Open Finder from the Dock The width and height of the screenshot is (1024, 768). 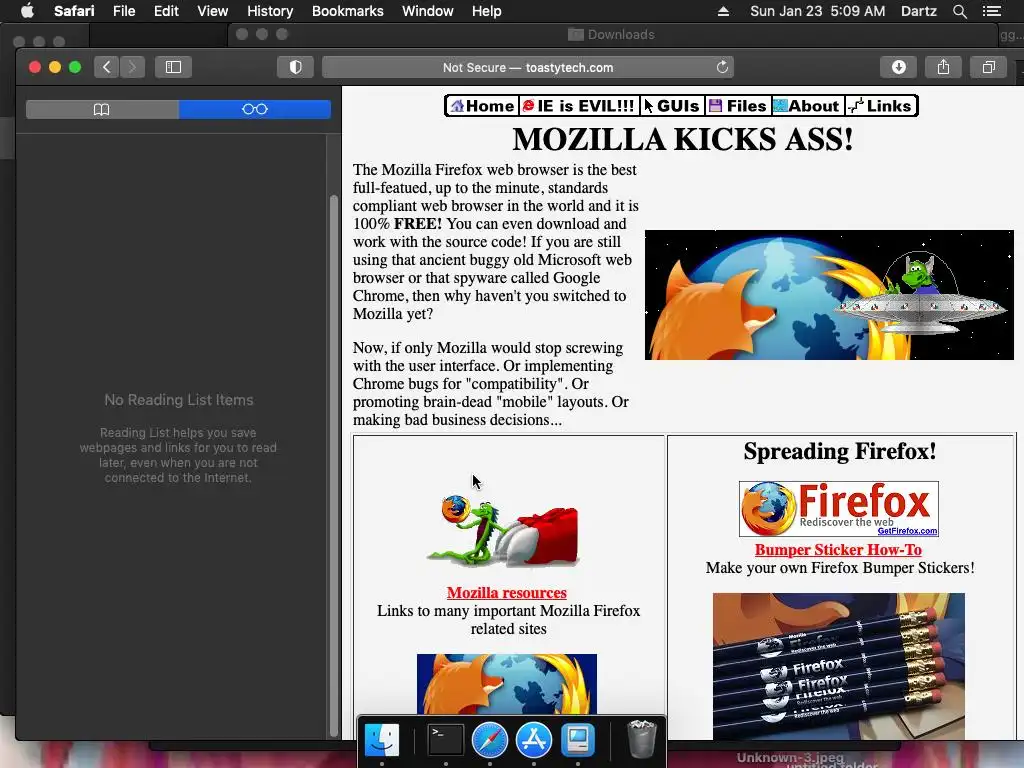381,741
